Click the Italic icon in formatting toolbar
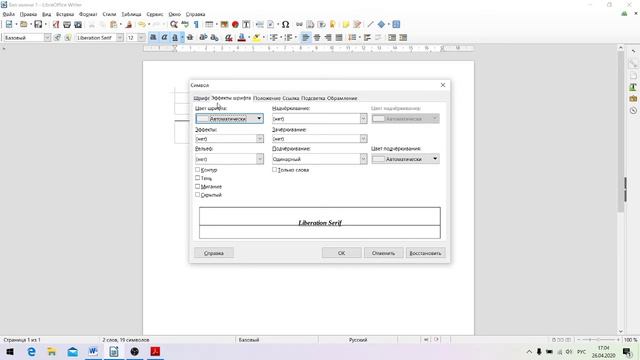The width and height of the screenshot is (640, 360). coord(164,38)
